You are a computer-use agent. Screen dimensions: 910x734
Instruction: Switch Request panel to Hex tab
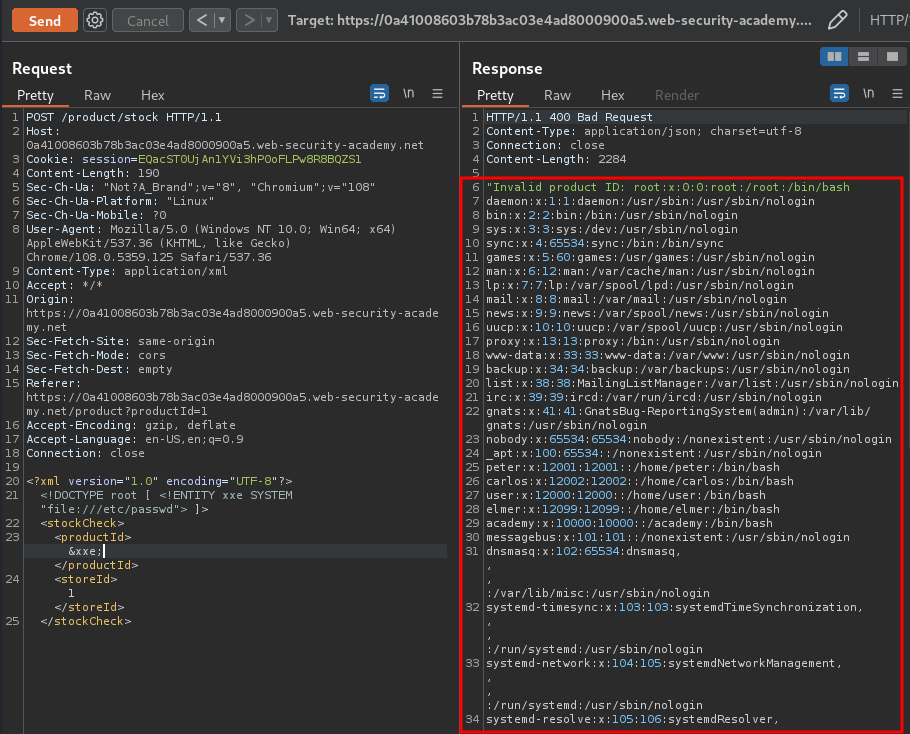153,95
